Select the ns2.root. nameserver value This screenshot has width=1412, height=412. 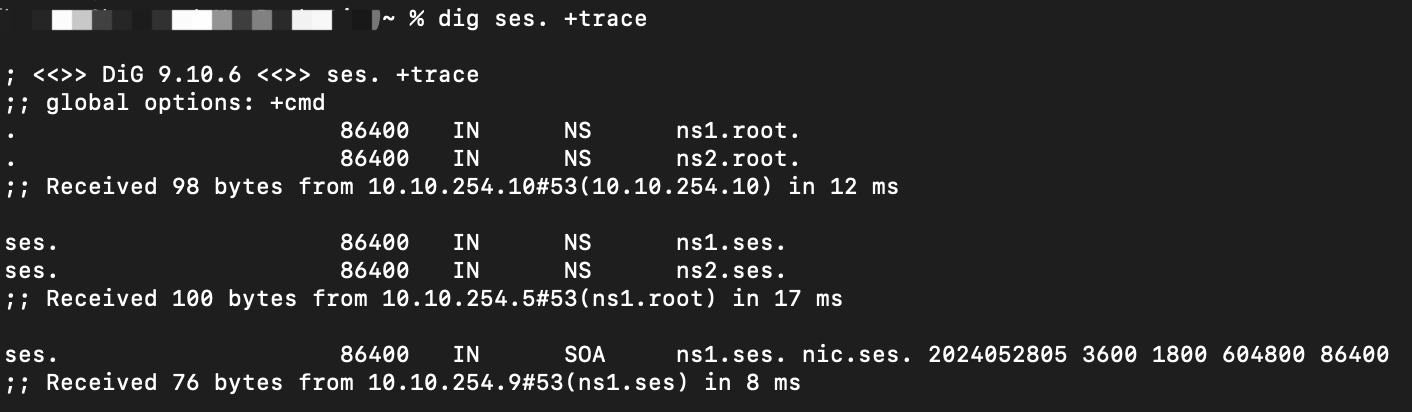click(x=738, y=159)
